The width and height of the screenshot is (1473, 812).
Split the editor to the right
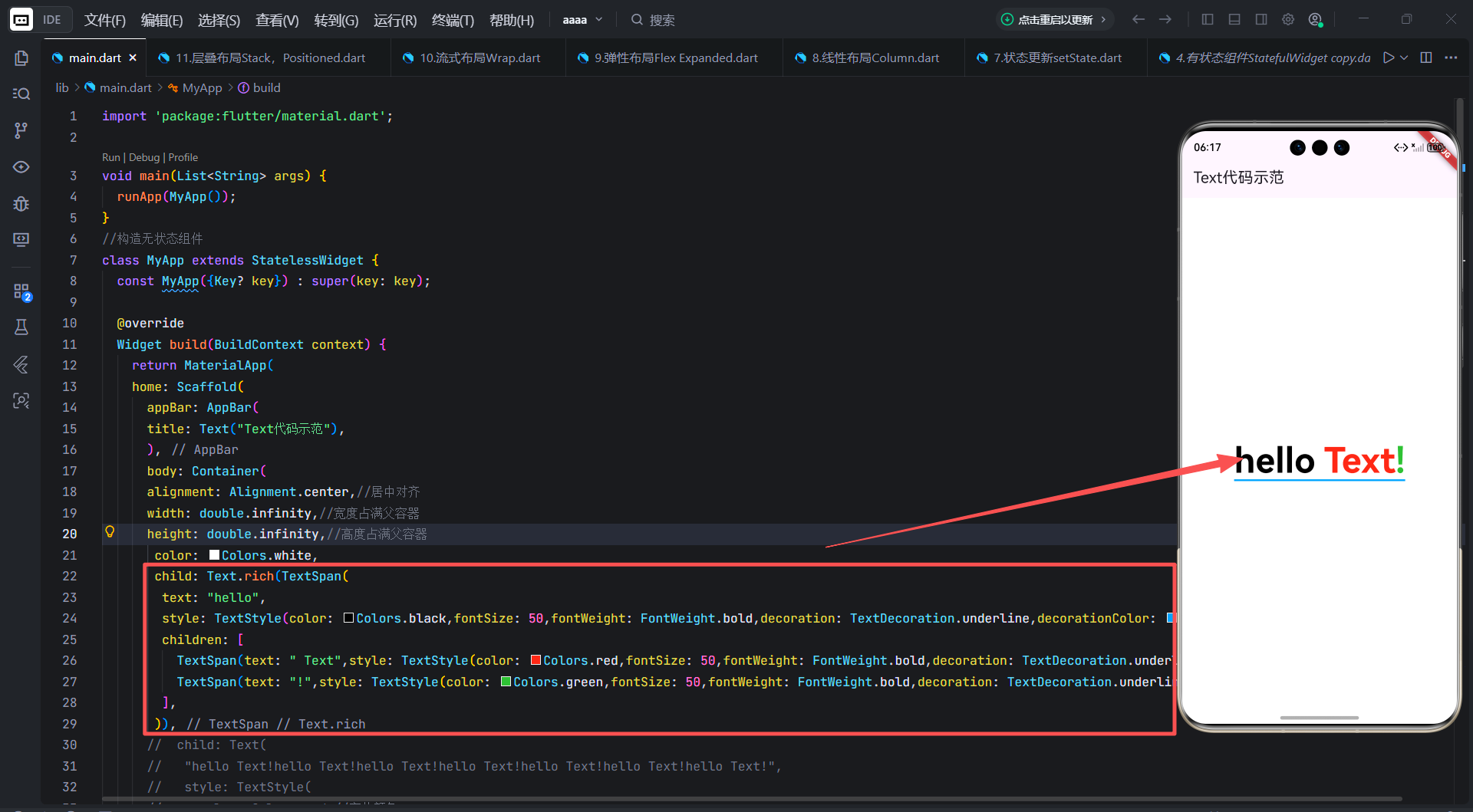(1426, 58)
